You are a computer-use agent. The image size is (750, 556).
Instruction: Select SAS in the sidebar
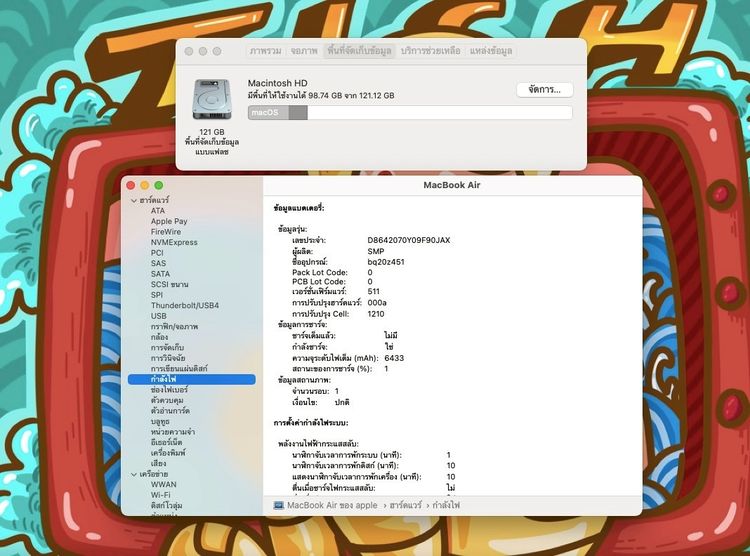pyautogui.click(x=158, y=263)
